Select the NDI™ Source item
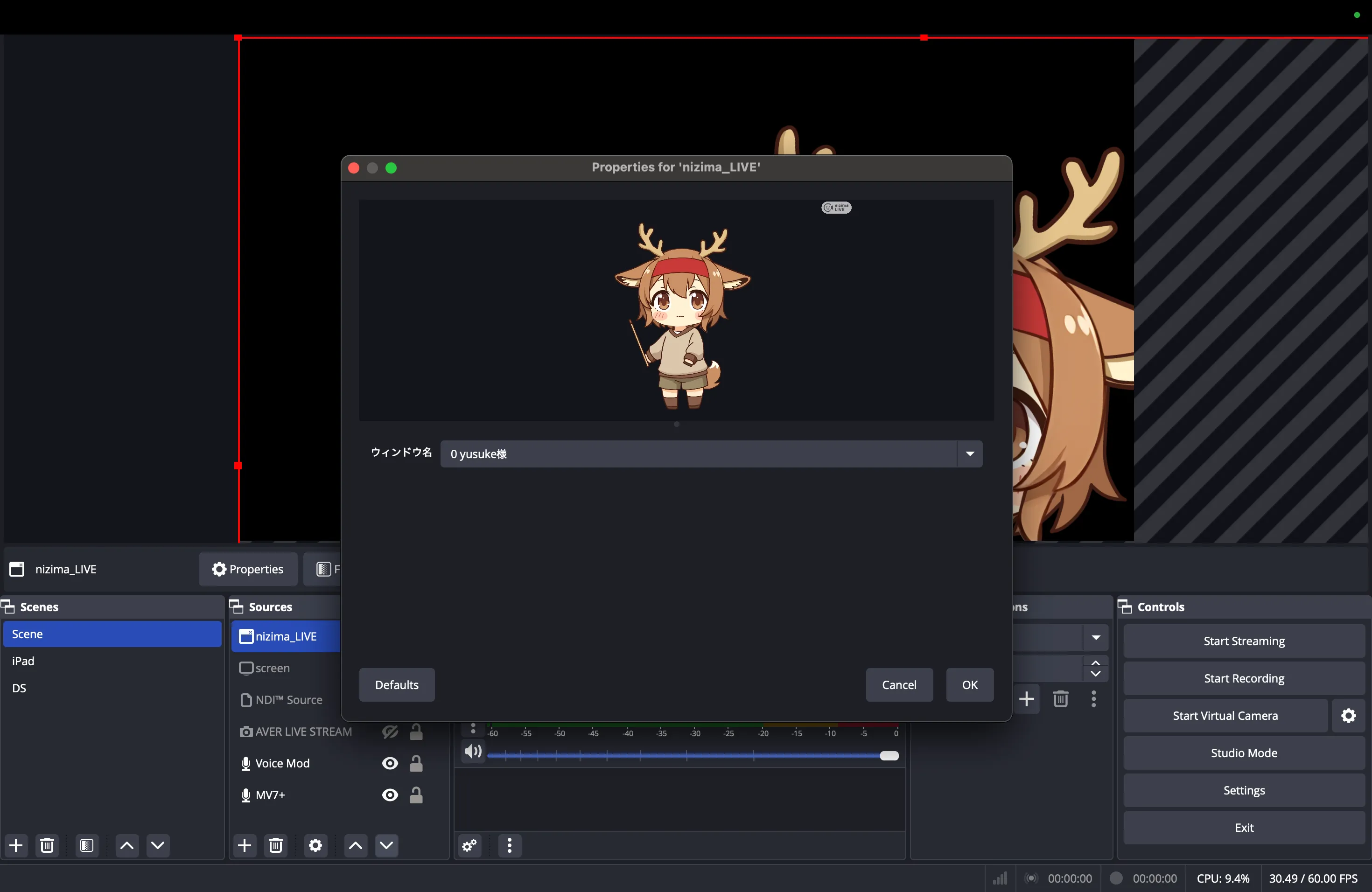The width and height of the screenshot is (1372, 892). [x=287, y=699]
